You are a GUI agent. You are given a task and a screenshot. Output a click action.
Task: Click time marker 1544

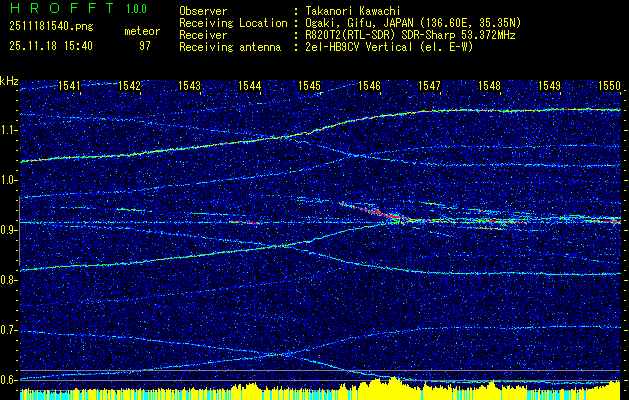pos(250,85)
